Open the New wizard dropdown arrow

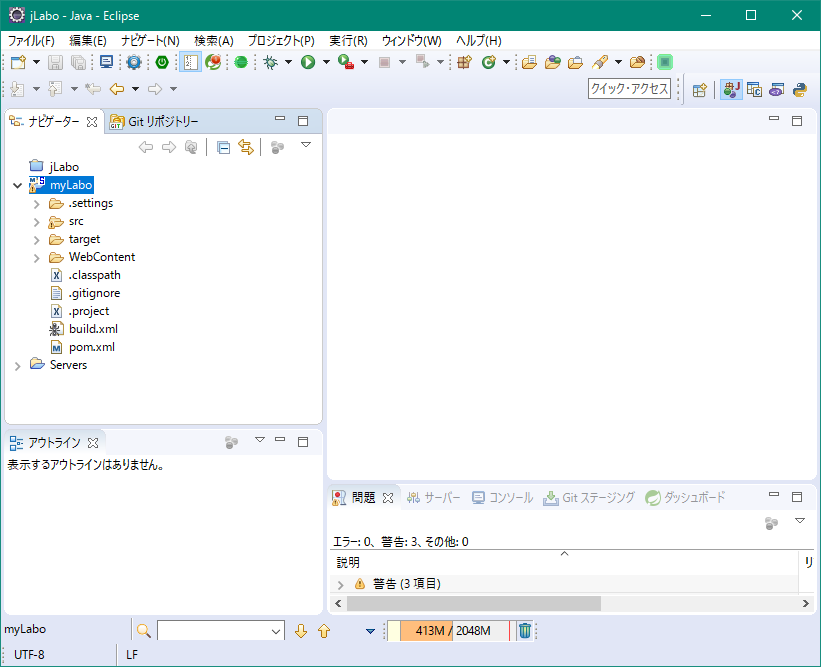(36, 62)
